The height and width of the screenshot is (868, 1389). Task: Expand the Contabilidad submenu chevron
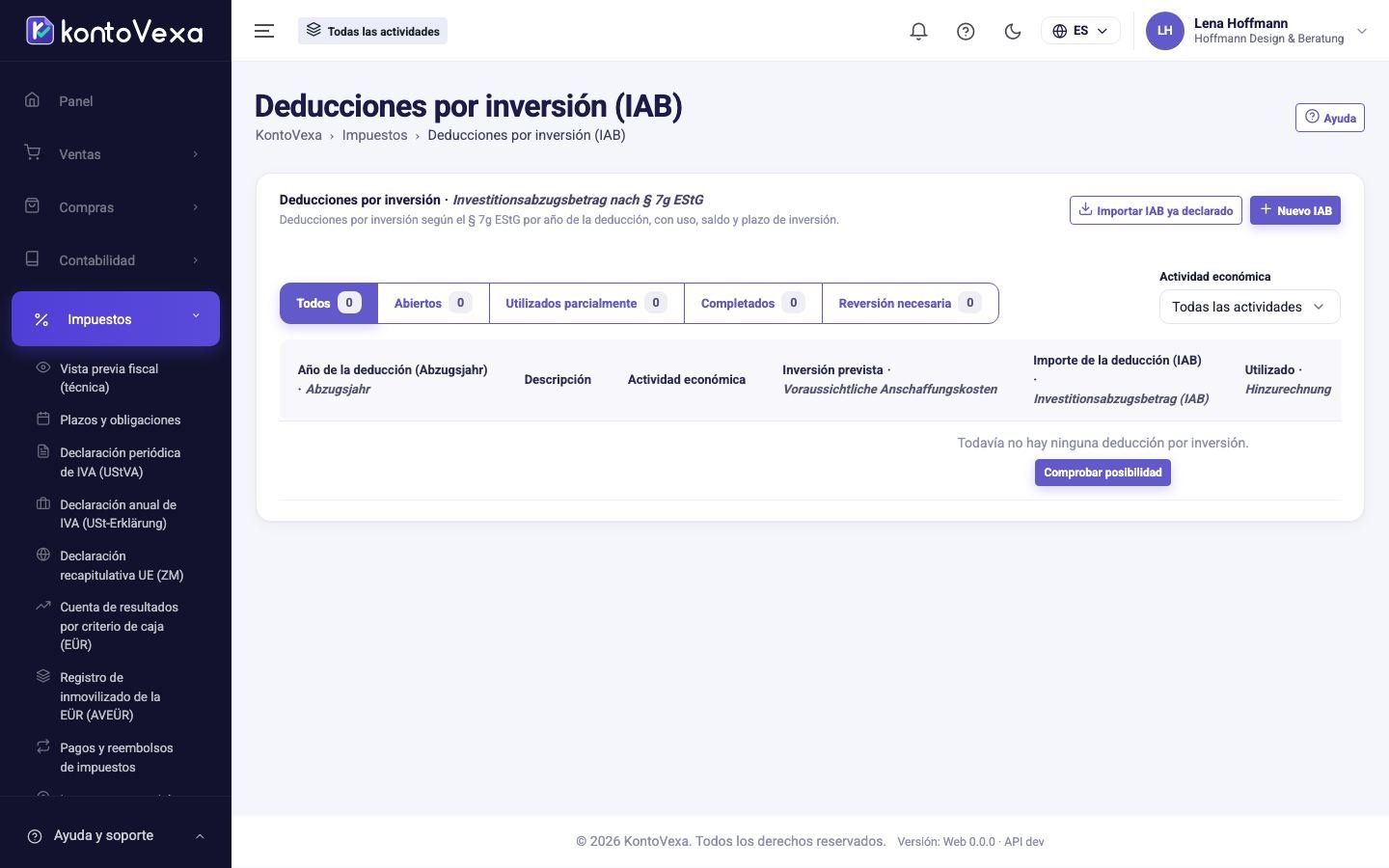196,260
